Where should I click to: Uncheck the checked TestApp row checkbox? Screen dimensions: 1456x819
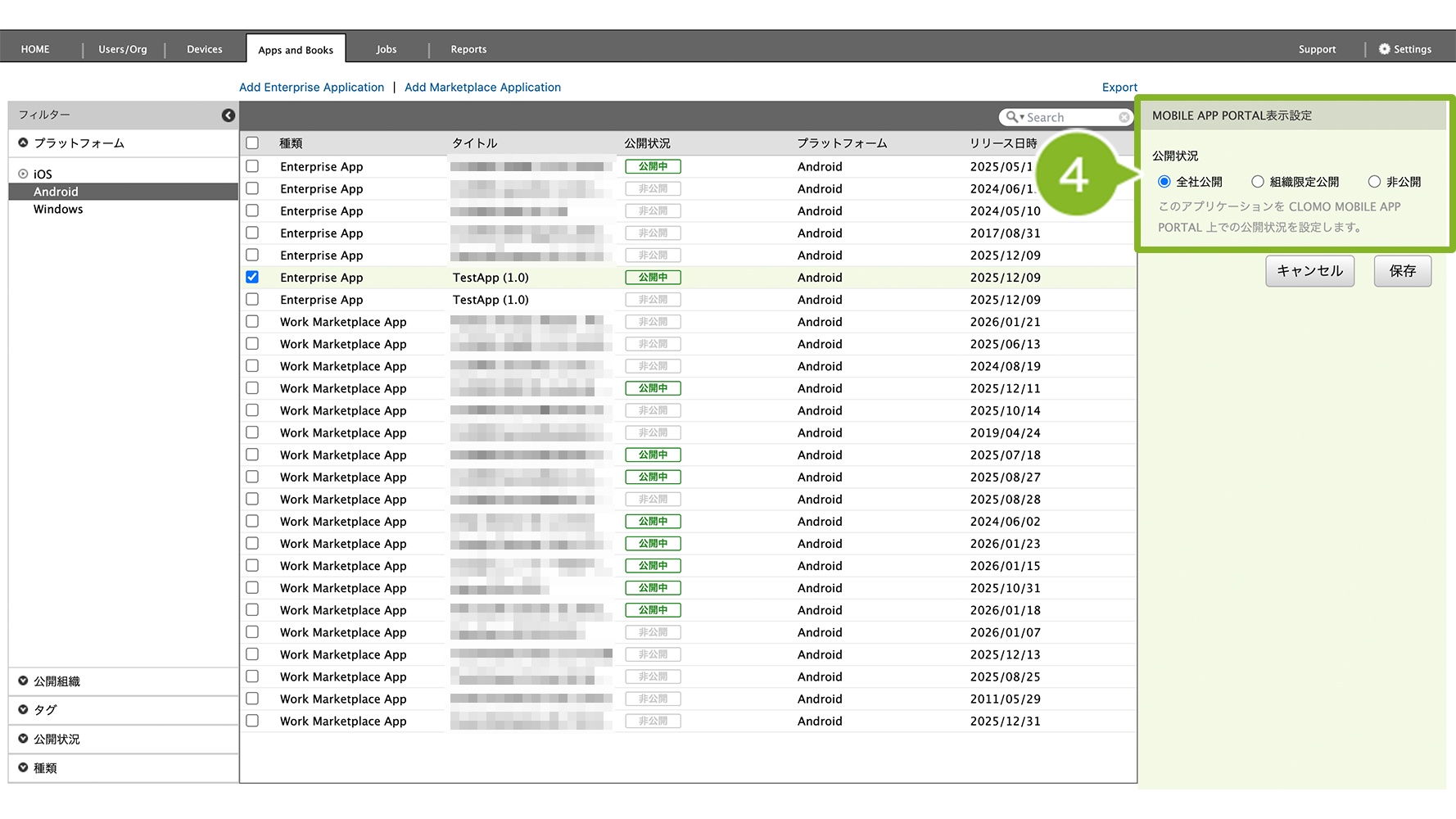(252, 278)
